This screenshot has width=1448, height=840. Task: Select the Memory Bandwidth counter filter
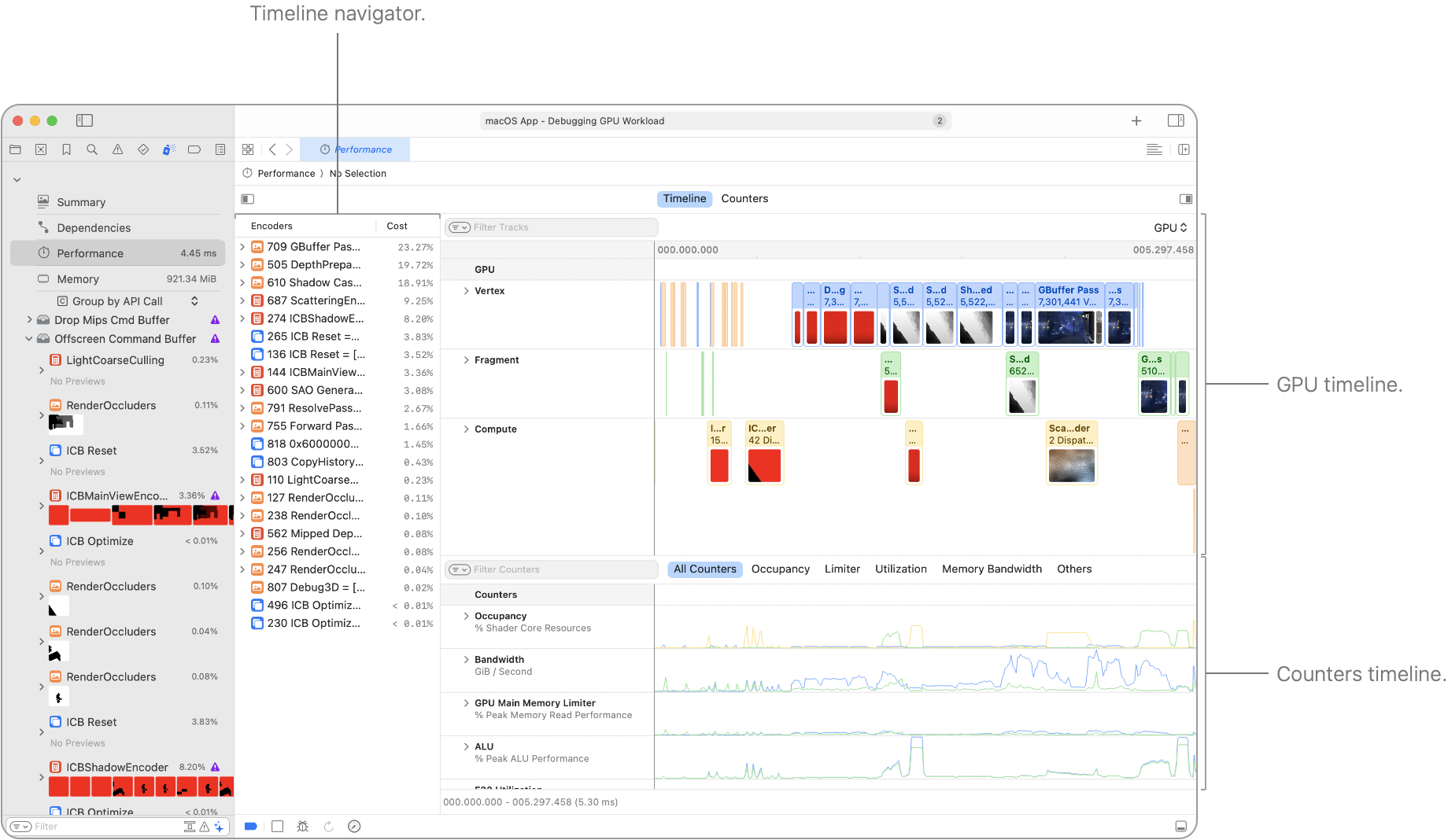click(992, 569)
